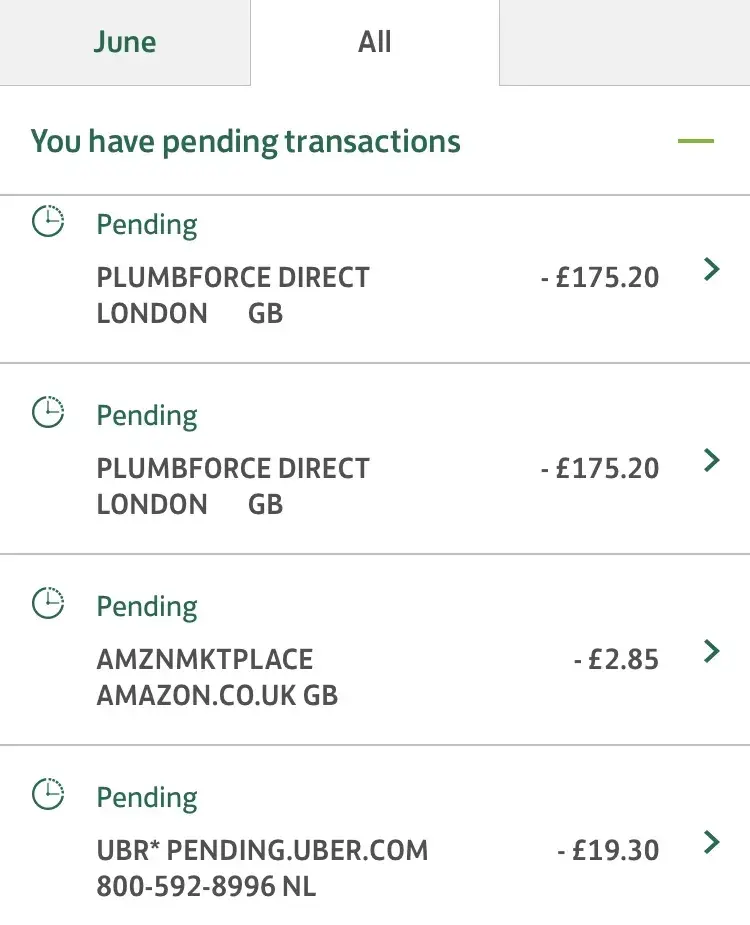Click the pending clock icon on the first Plumbforce row
The width and height of the screenshot is (750, 925).
click(48, 221)
